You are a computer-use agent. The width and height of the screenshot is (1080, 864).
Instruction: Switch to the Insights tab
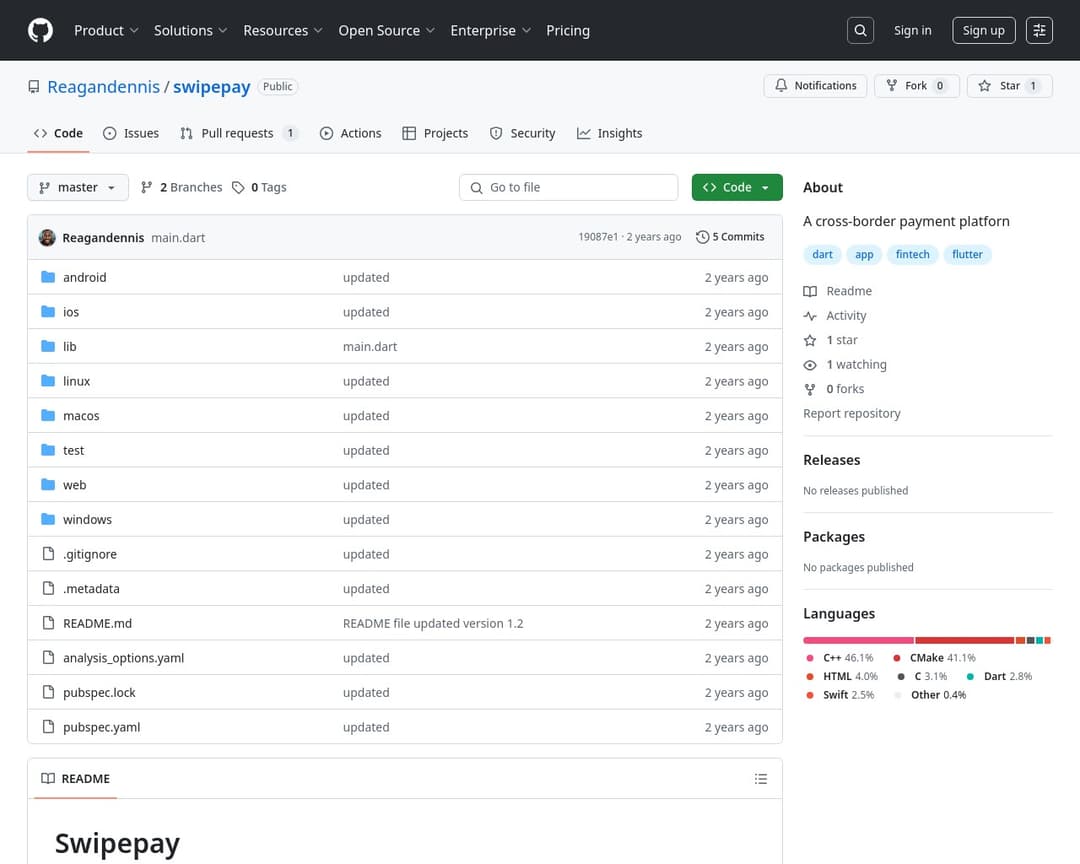(x=610, y=133)
